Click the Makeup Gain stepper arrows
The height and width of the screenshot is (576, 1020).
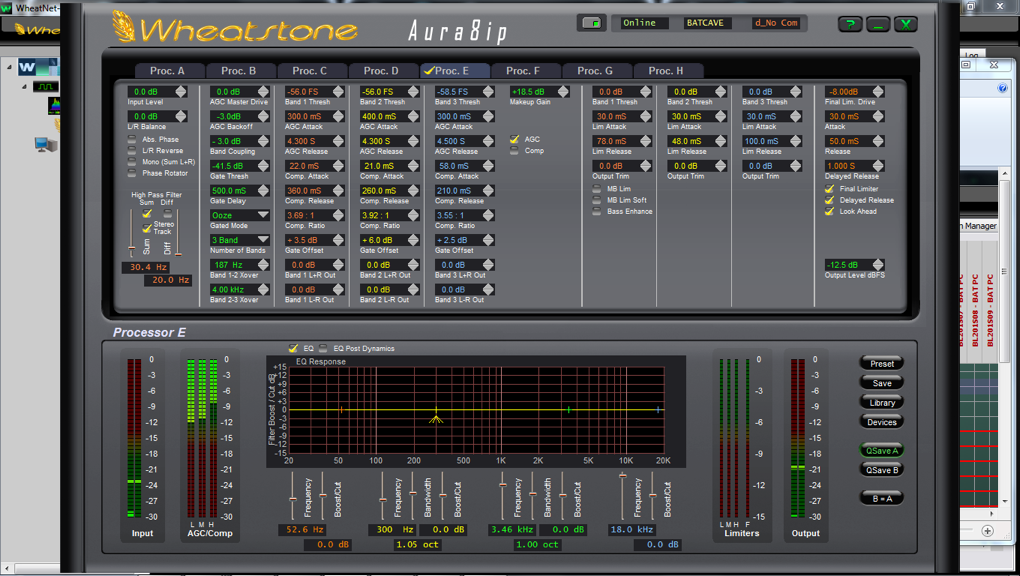click(563, 92)
